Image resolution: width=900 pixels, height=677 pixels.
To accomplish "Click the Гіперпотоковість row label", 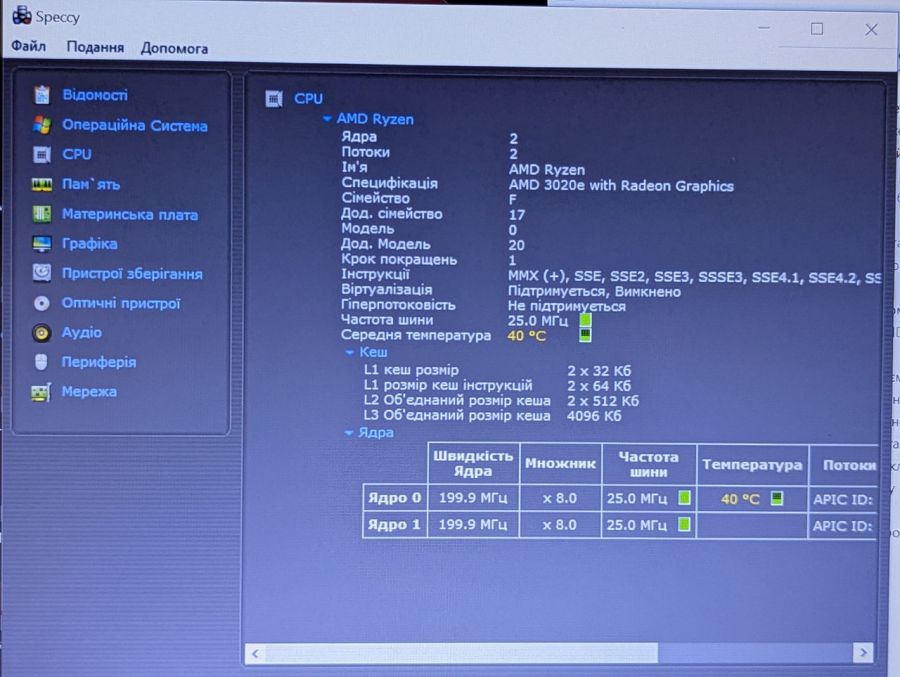I will [398, 305].
